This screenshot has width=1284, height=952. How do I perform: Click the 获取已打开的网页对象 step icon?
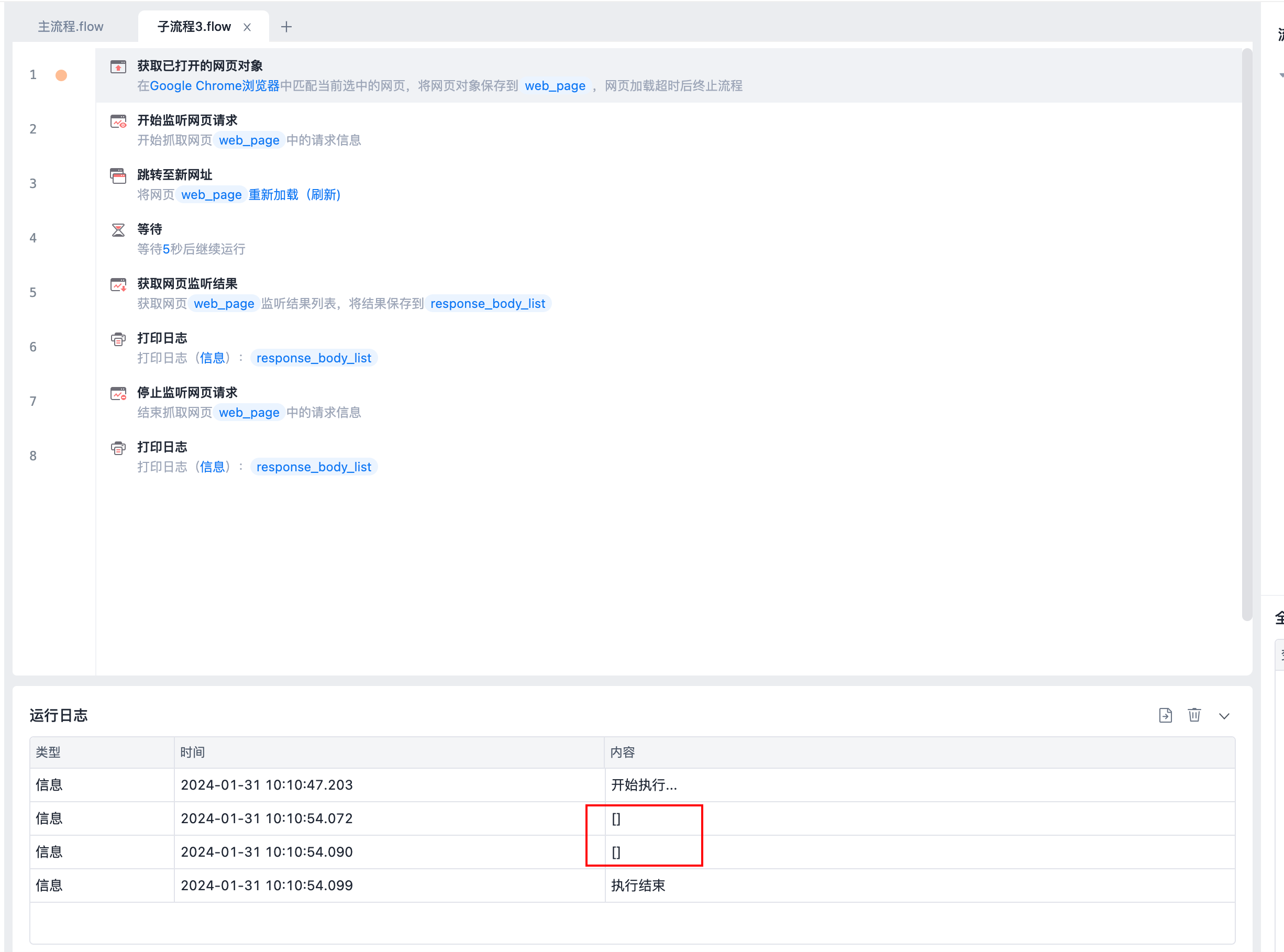pos(118,67)
